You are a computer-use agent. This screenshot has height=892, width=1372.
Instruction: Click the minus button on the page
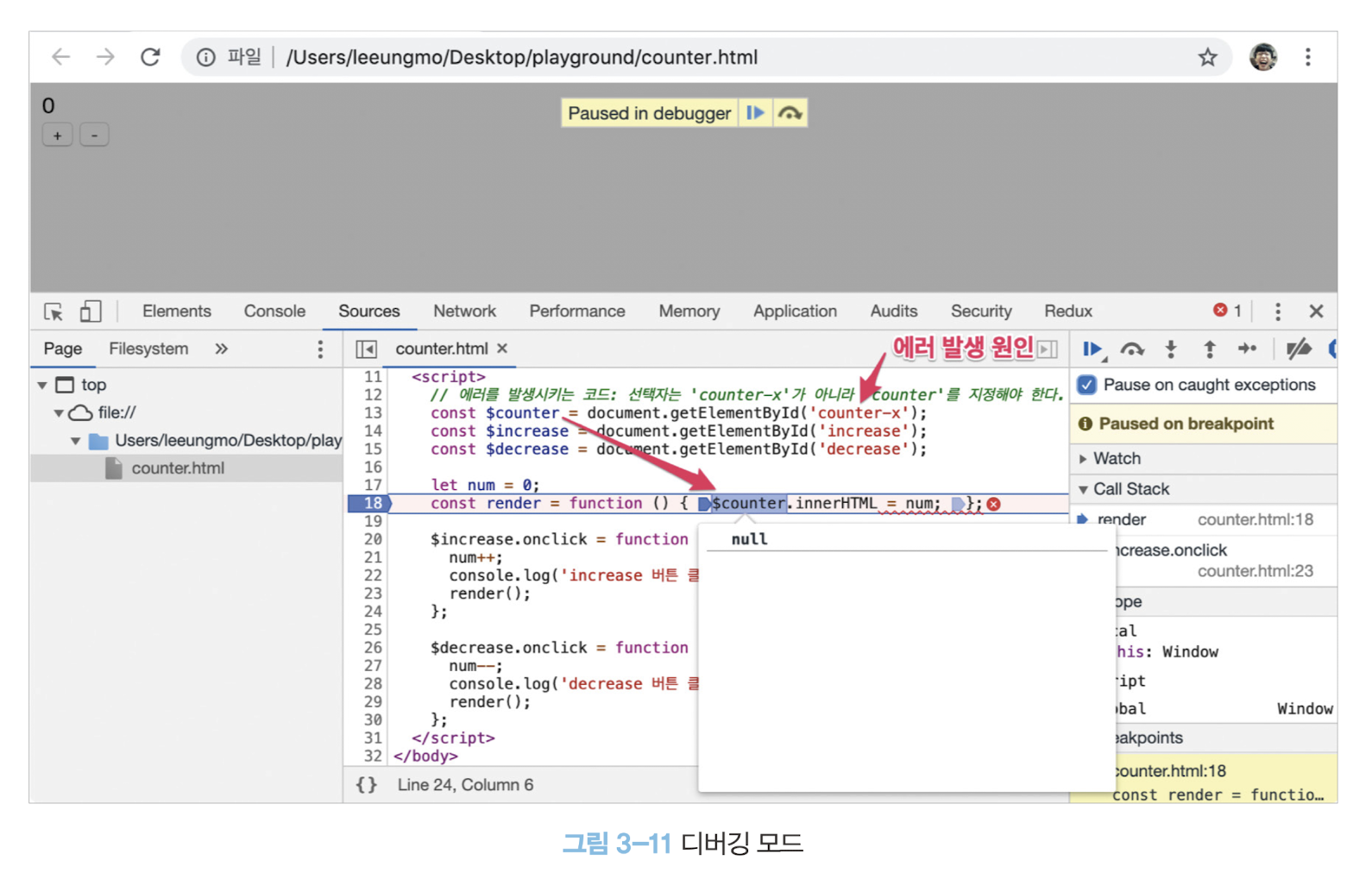tap(94, 135)
